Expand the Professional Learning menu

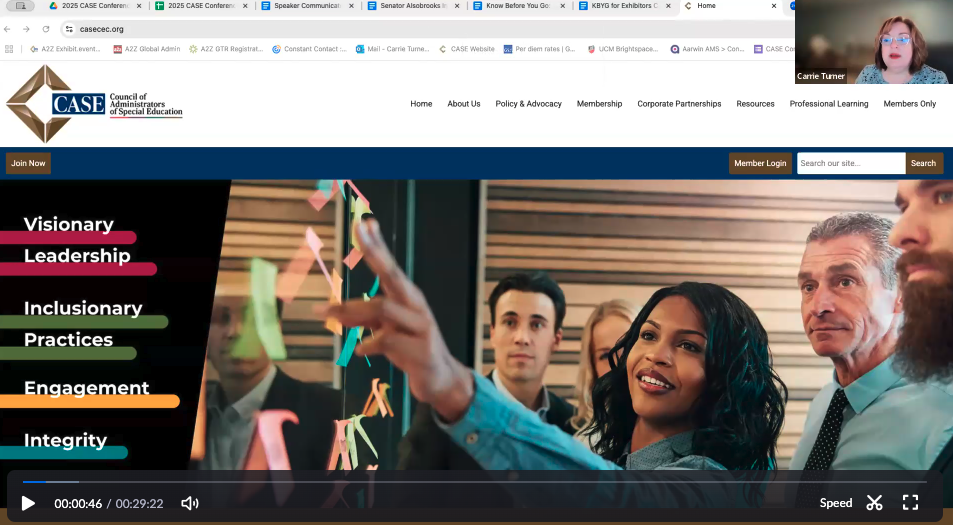pyautogui.click(x=828, y=104)
